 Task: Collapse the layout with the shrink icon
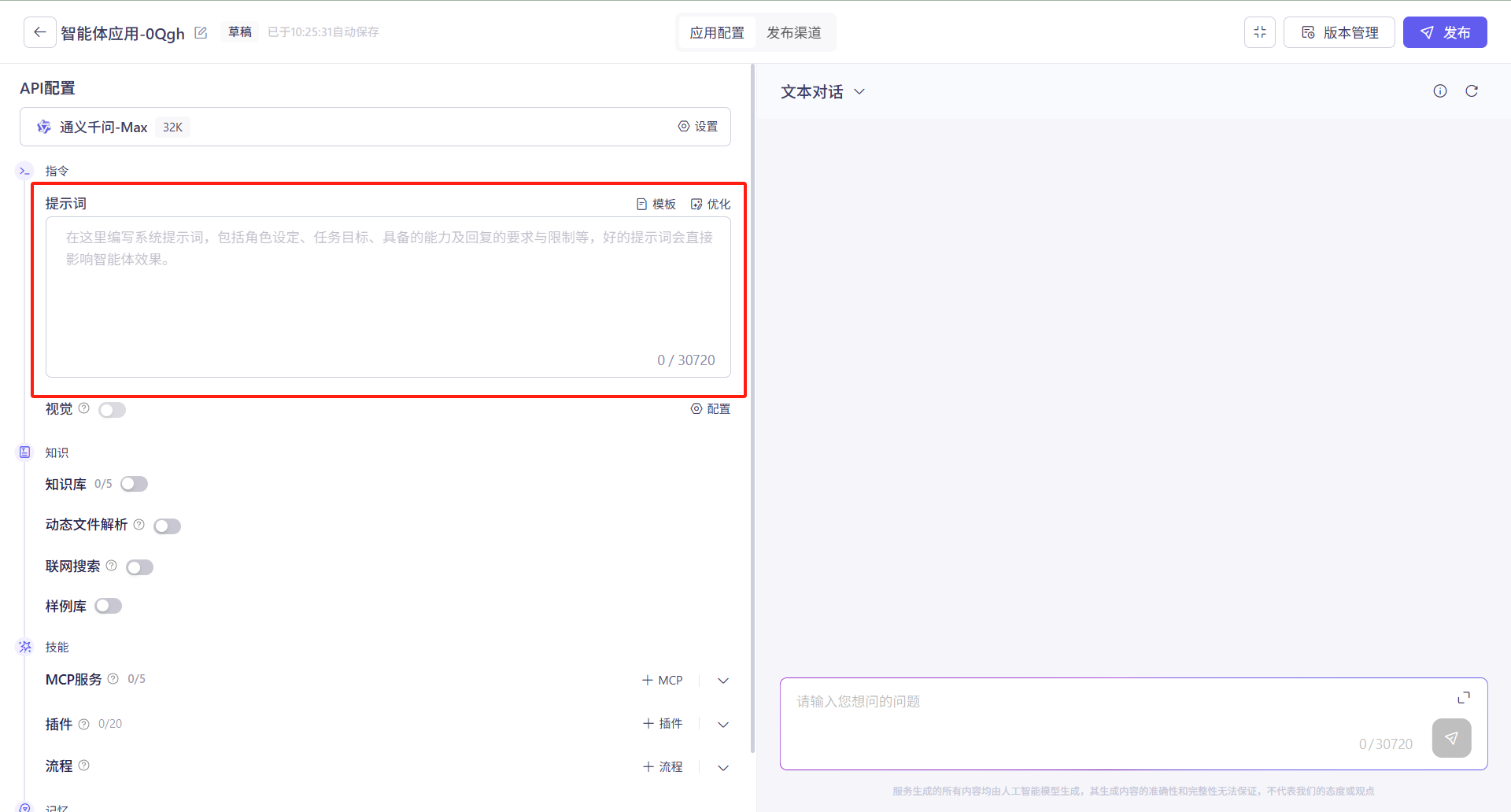coord(1260,32)
